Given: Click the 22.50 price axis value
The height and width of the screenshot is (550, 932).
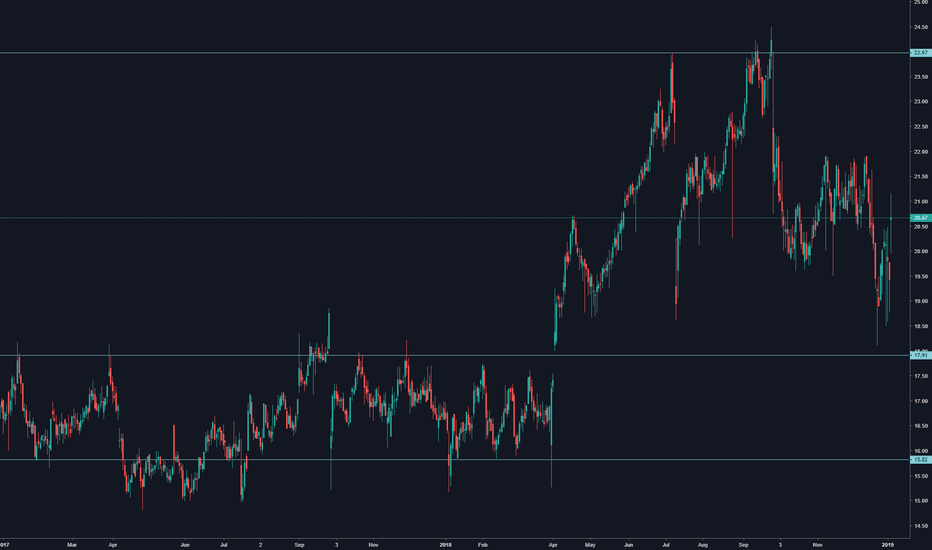Looking at the screenshot, I should click(x=921, y=127).
